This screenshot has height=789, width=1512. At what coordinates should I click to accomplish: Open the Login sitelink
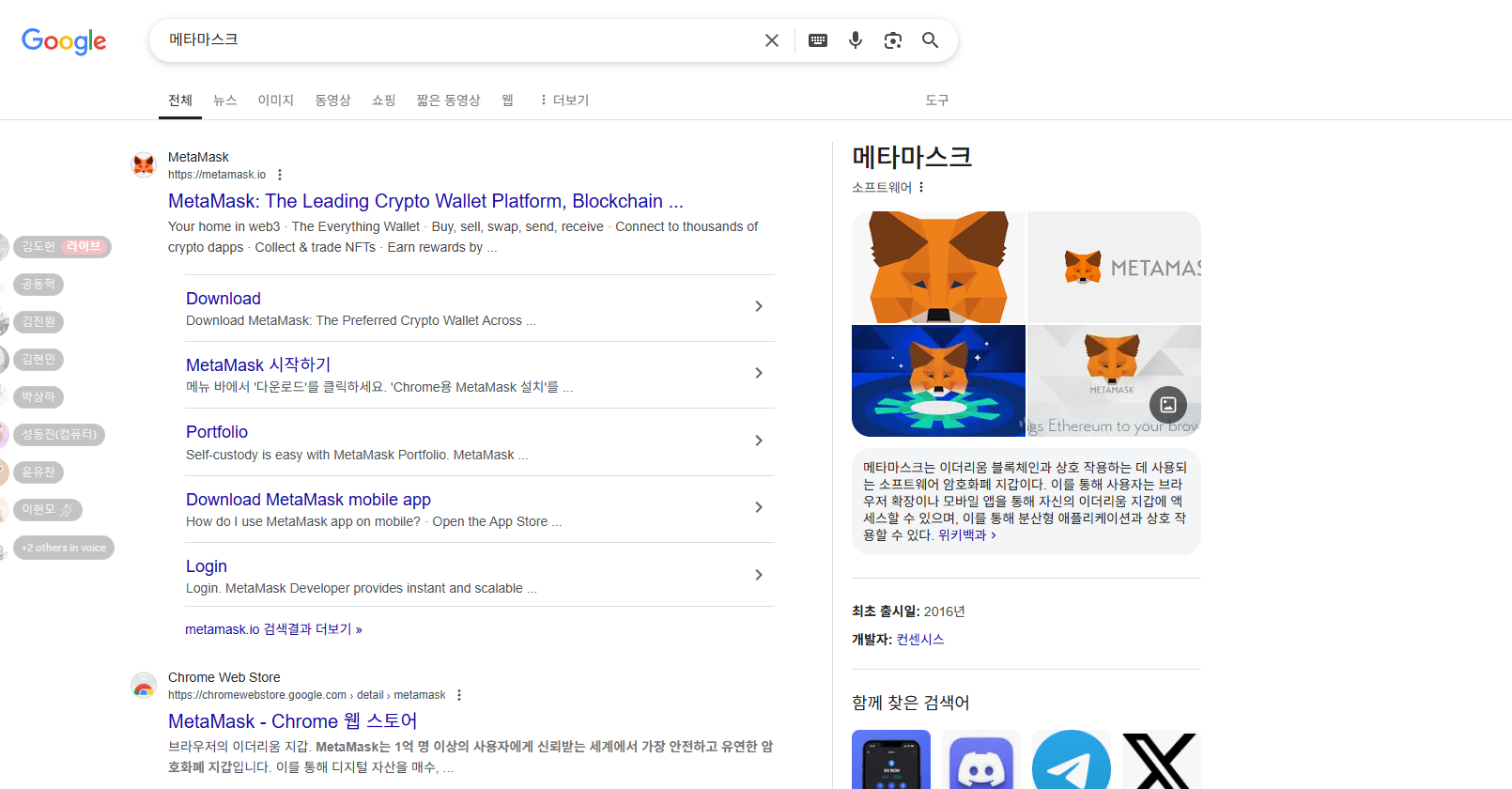pyautogui.click(x=207, y=566)
